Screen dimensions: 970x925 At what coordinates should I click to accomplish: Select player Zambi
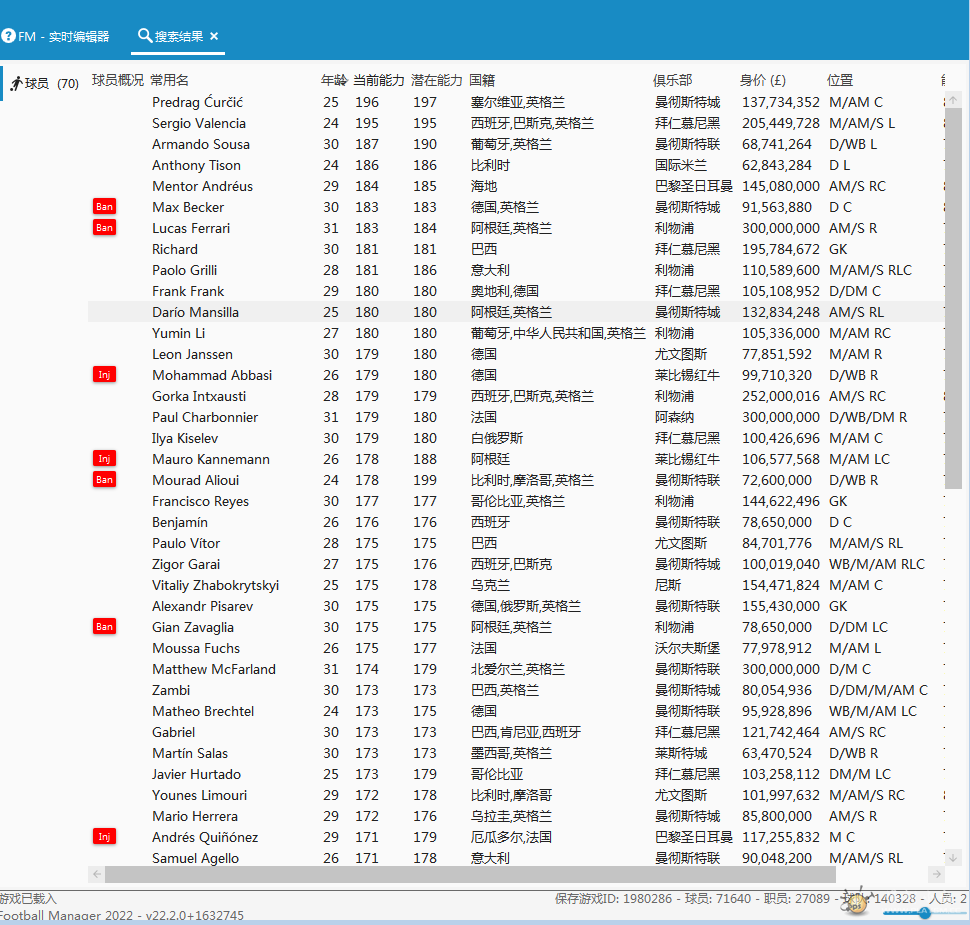[x=171, y=691]
